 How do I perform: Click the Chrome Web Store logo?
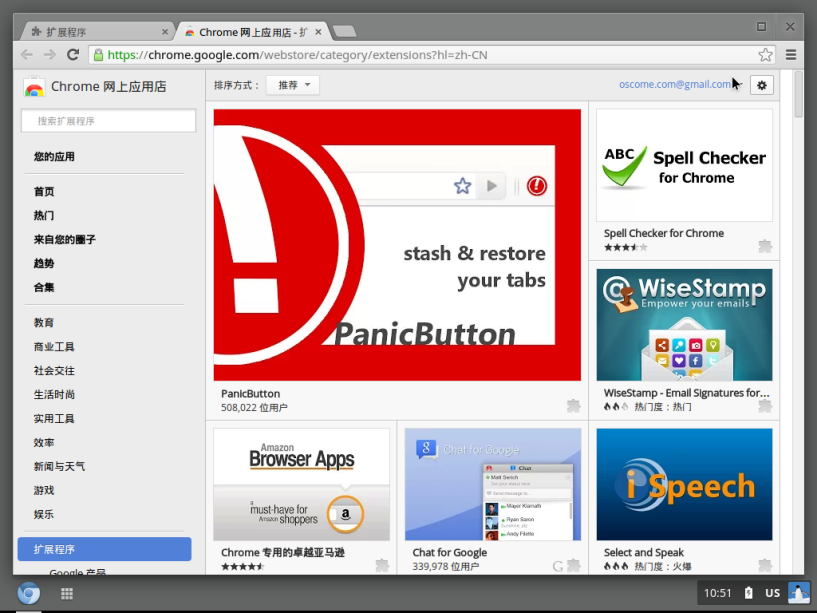pos(34,87)
